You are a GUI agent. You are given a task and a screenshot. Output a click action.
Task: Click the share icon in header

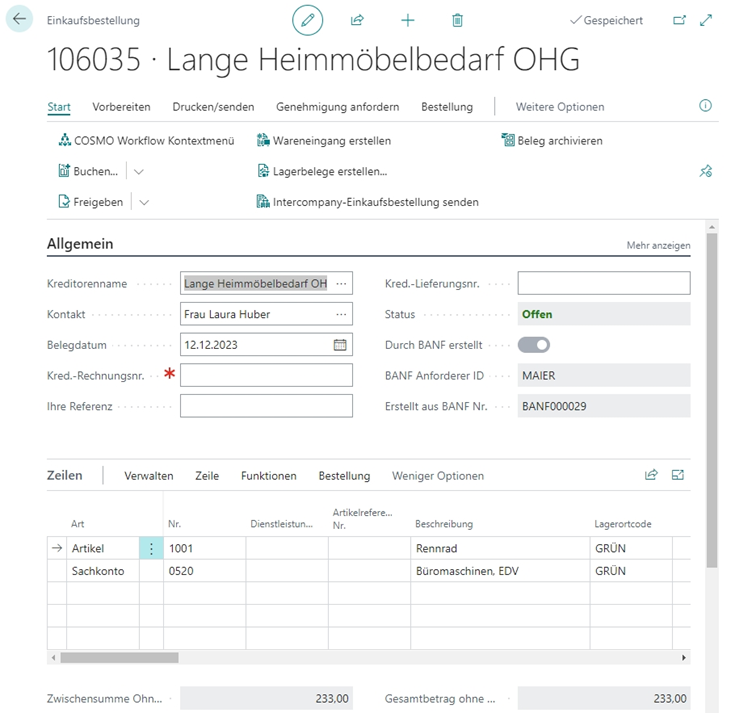357,20
